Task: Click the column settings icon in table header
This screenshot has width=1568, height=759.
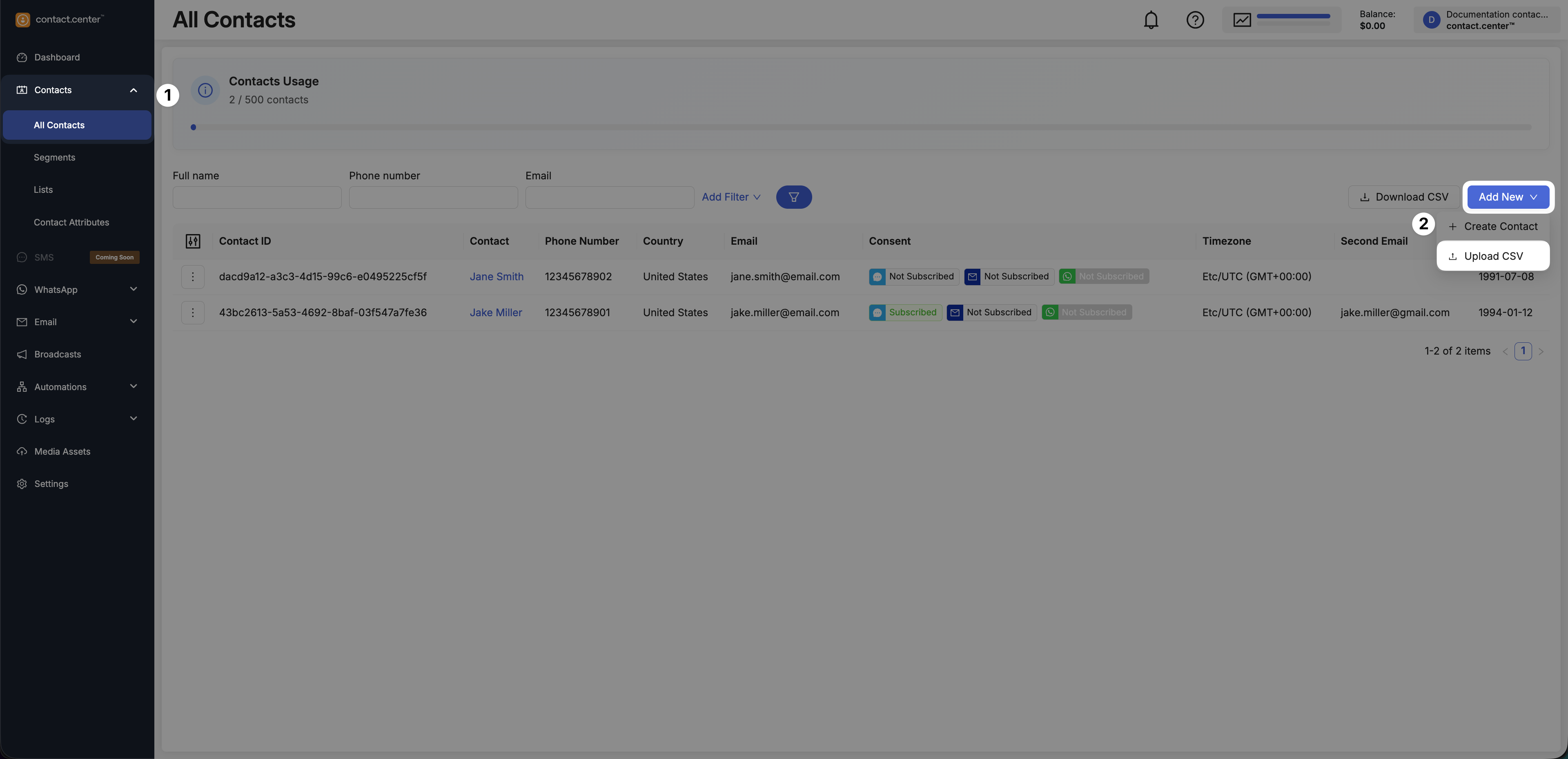Action: pos(193,241)
